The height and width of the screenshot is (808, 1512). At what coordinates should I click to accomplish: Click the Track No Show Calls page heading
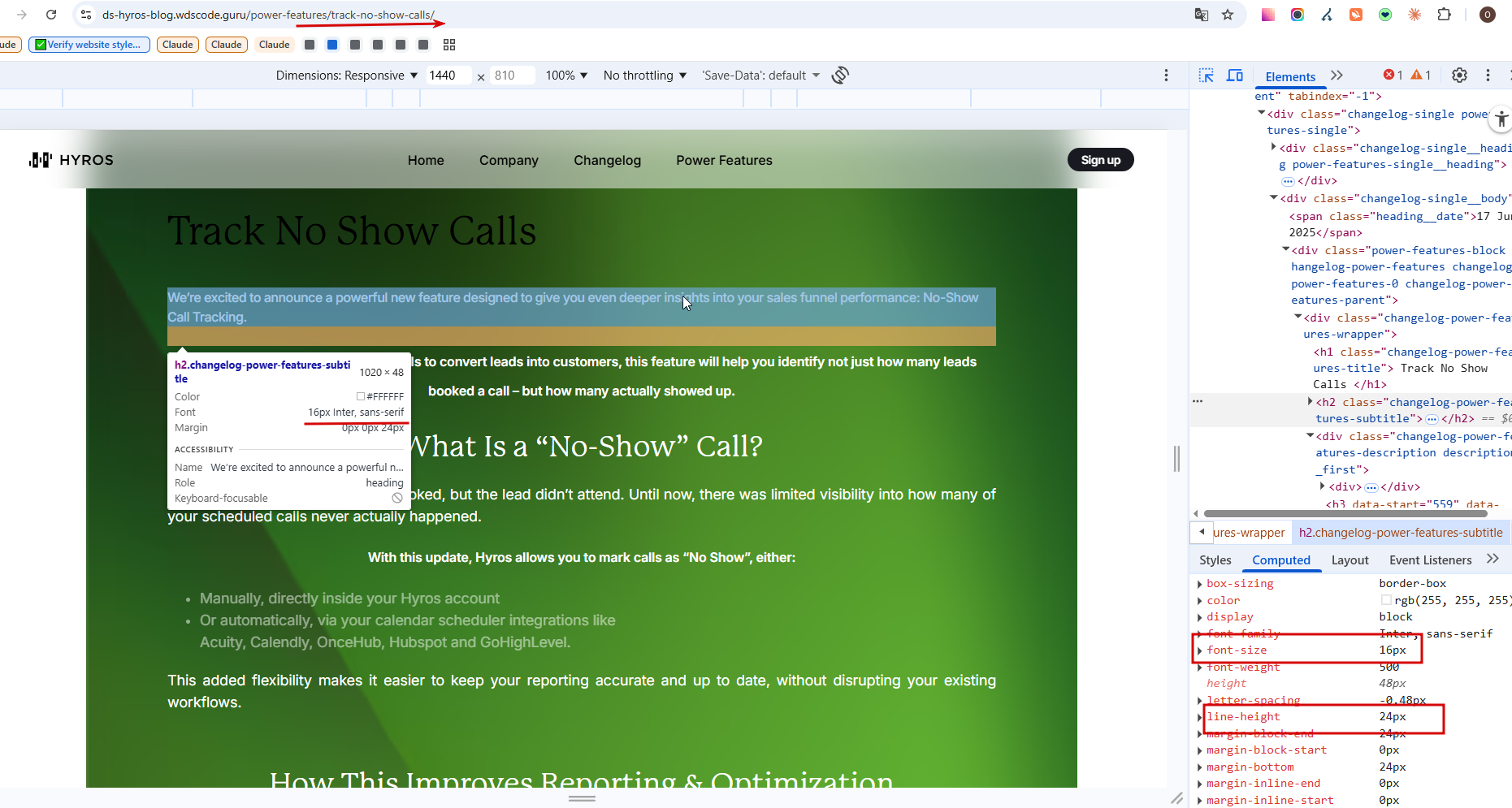[x=352, y=231]
